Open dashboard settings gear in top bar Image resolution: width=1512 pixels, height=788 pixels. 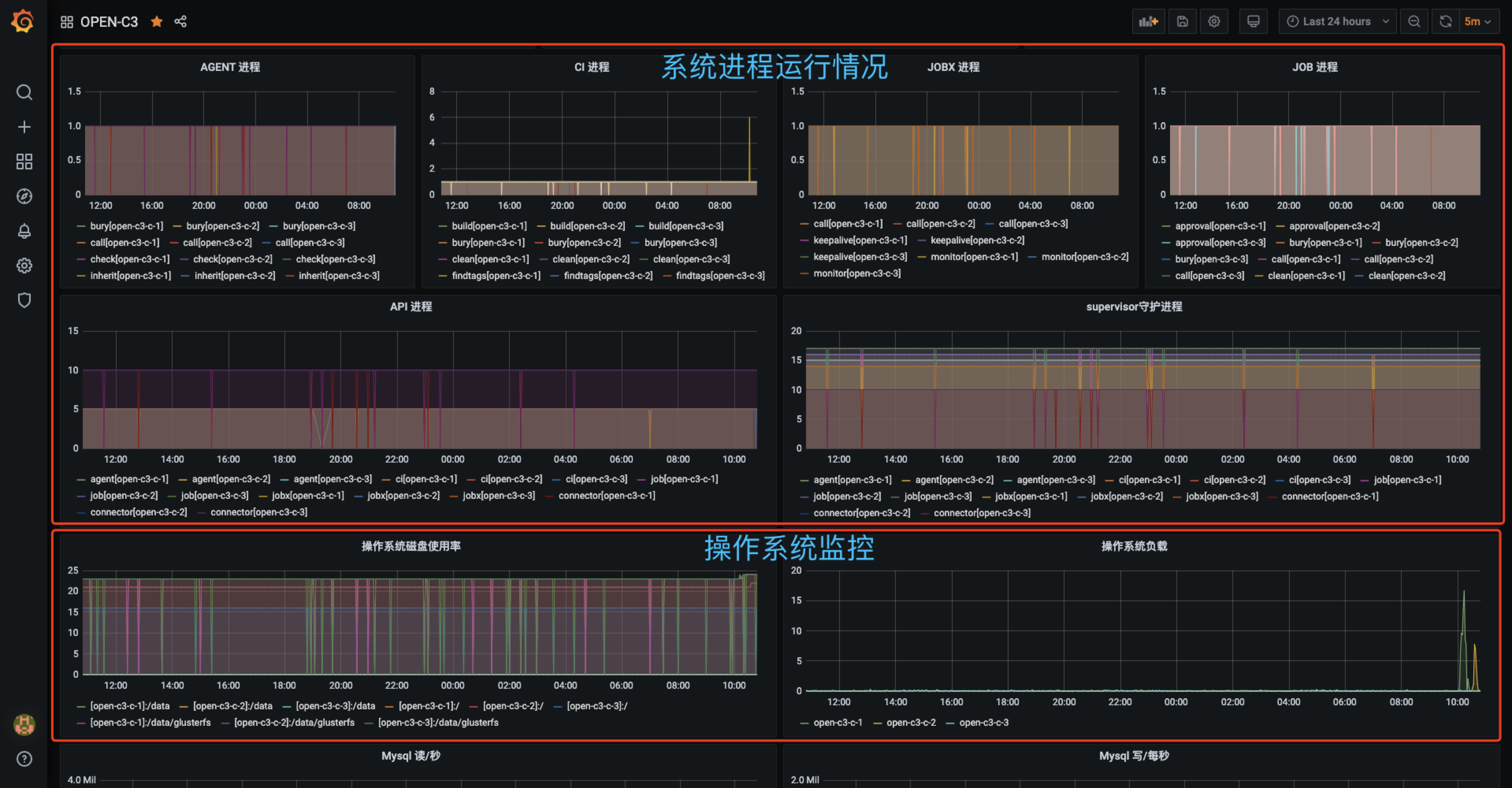(1214, 22)
